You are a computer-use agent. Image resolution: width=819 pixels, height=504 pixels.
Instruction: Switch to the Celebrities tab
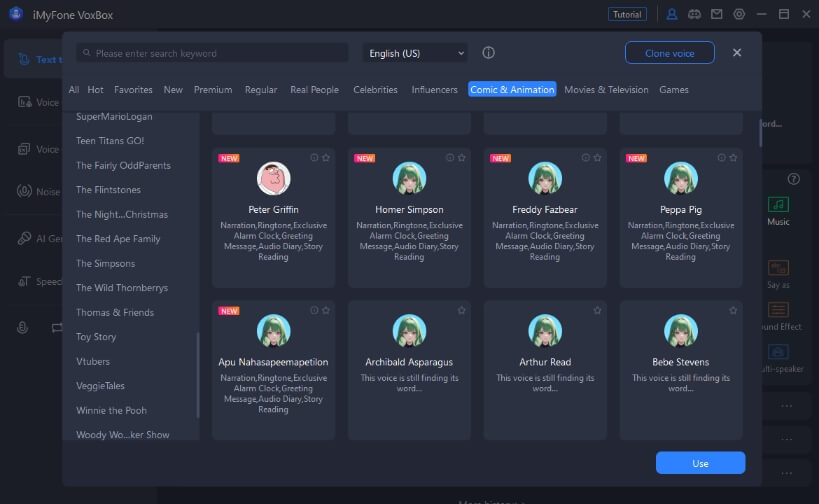(x=375, y=90)
